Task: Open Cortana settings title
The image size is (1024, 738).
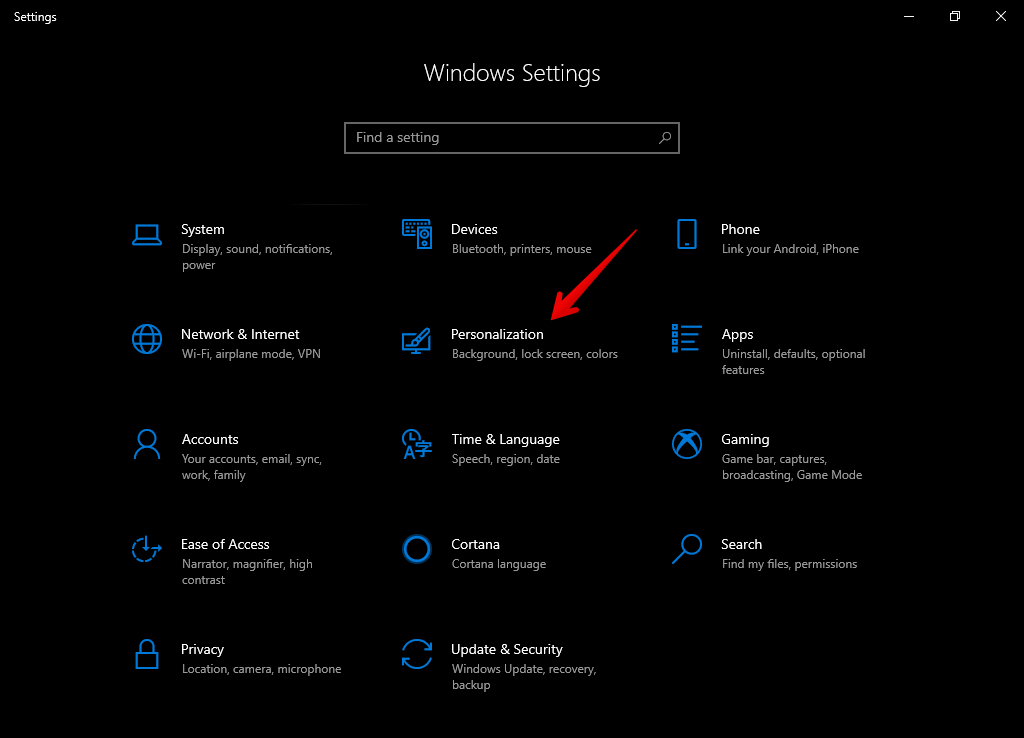Action: click(475, 545)
